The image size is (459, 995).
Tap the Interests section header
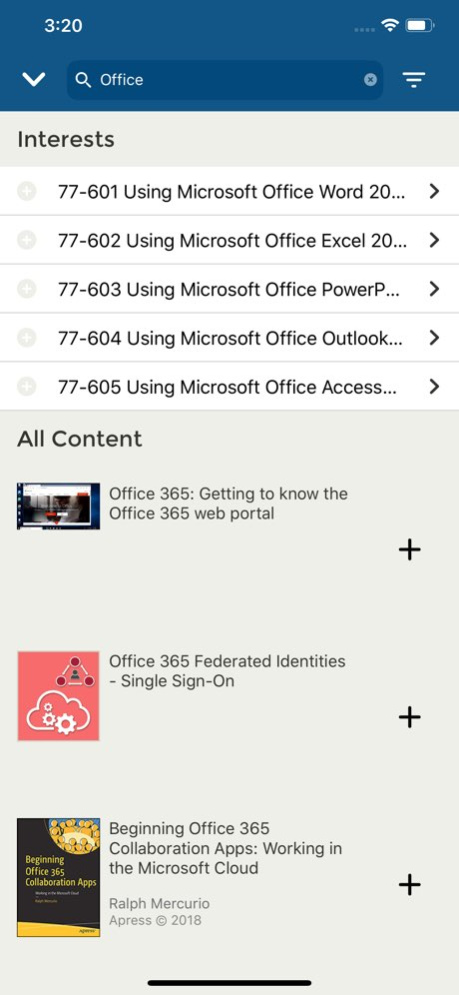point(66,140)
